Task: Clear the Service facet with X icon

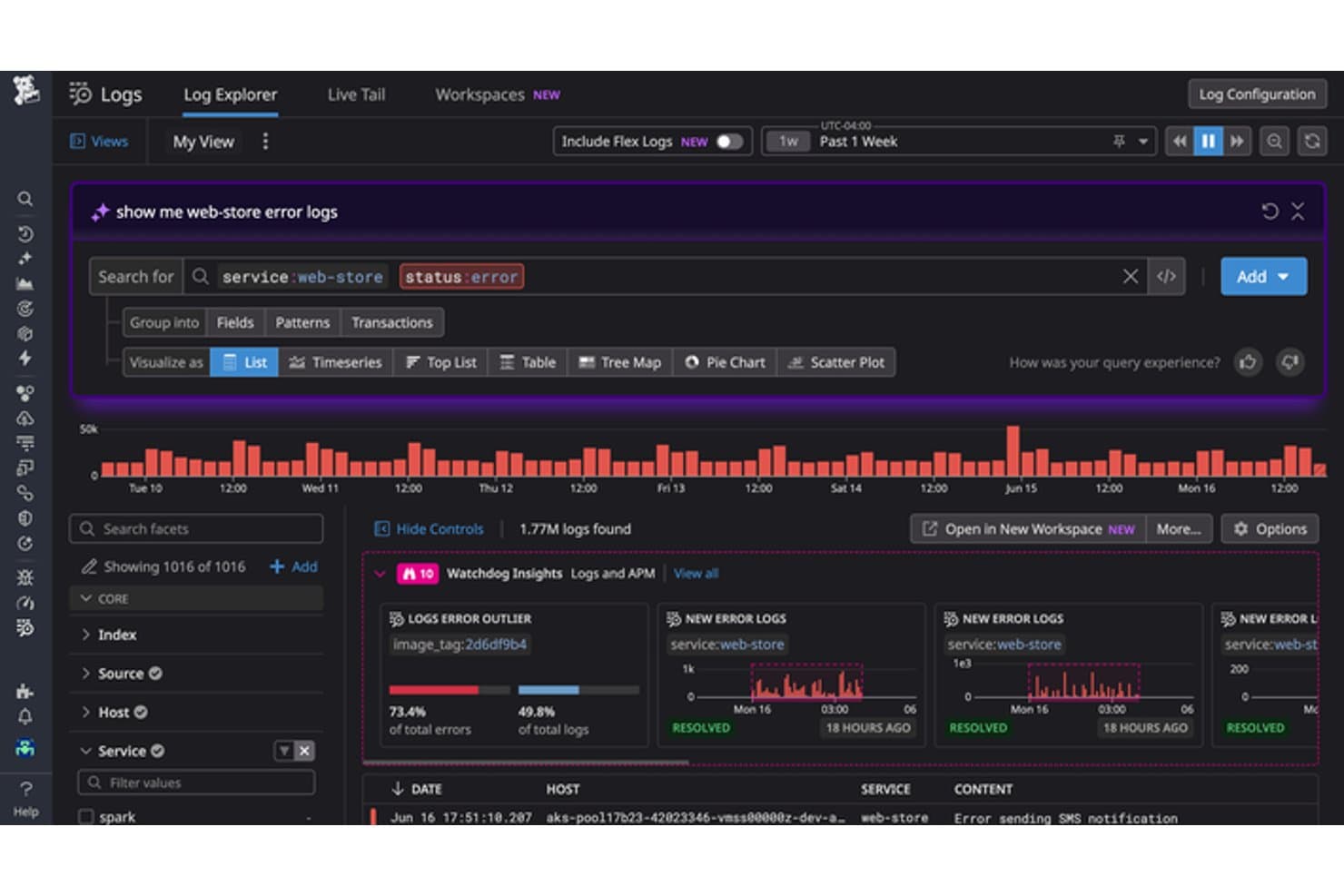Action: coord(305,751)
